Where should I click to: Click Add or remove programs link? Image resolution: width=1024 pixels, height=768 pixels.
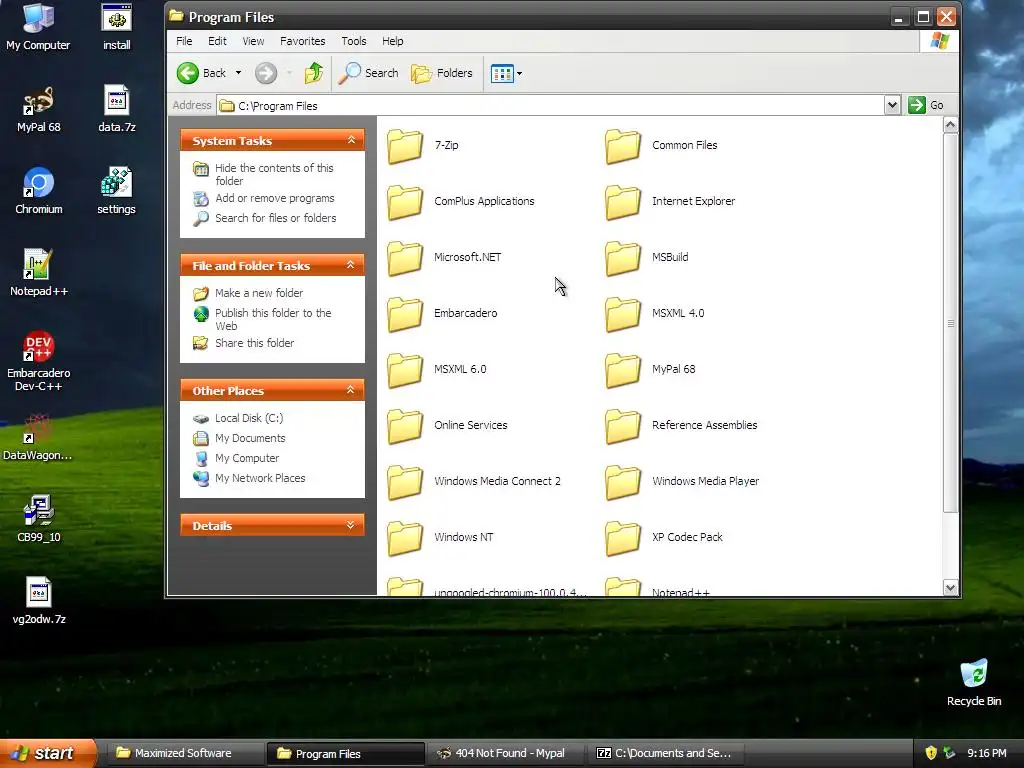(274, 198)
